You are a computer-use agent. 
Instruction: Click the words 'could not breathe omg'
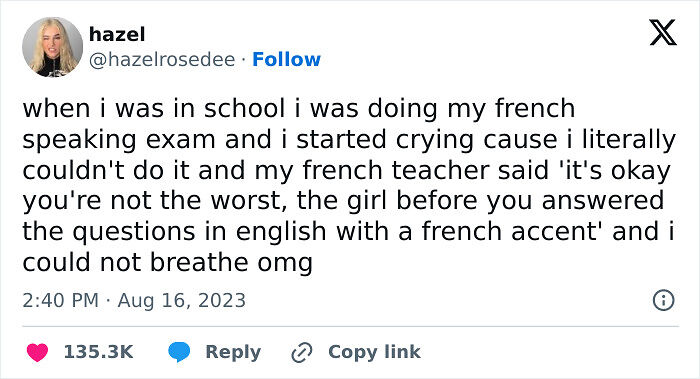tap(167, 262)
